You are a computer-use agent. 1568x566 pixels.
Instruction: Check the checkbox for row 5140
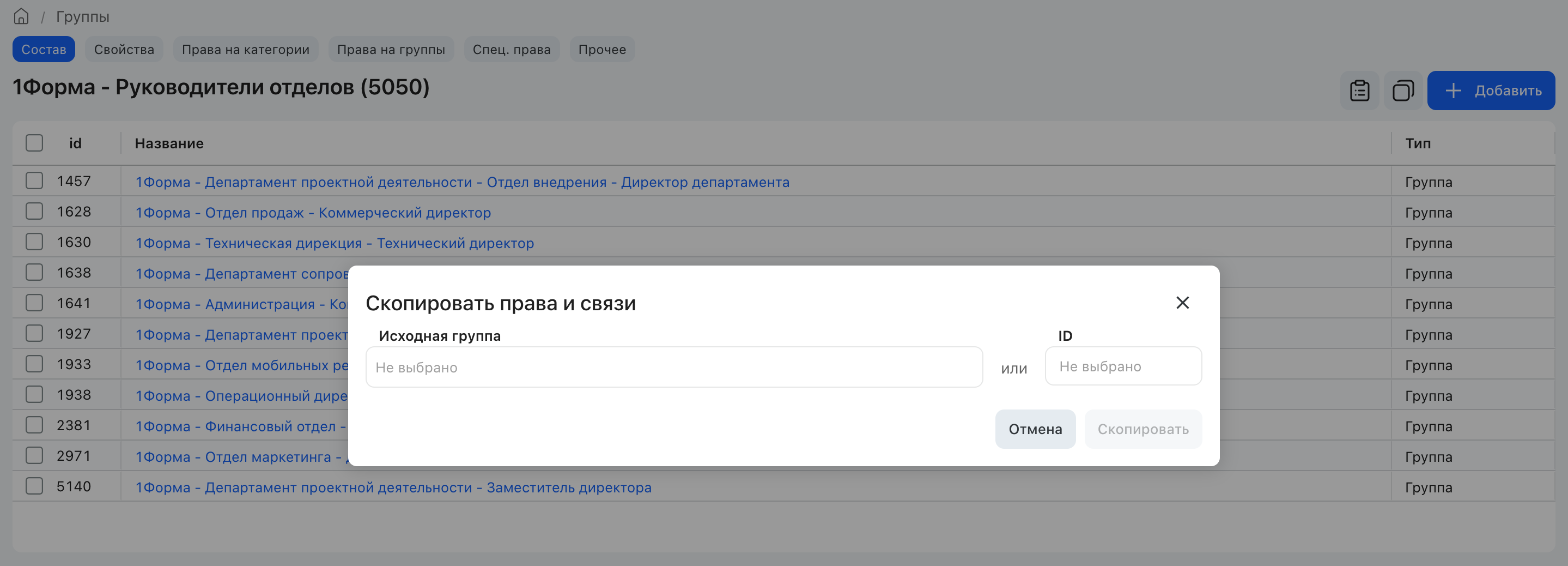pyautogui.click(x=35, y=486)
